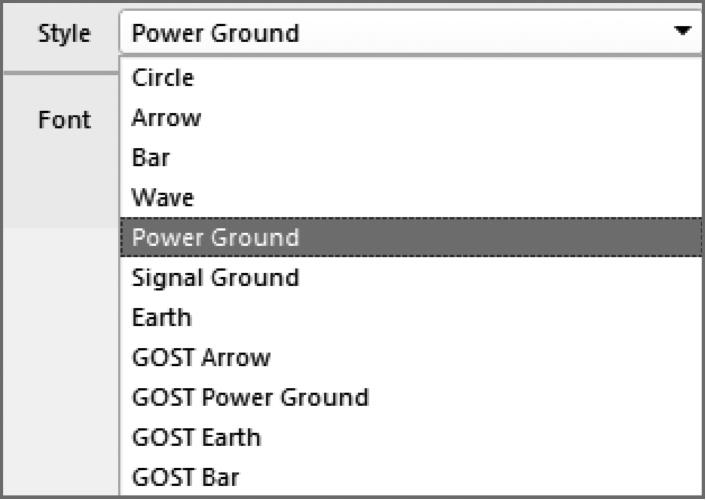Select the GOST Bar style option

186,478
